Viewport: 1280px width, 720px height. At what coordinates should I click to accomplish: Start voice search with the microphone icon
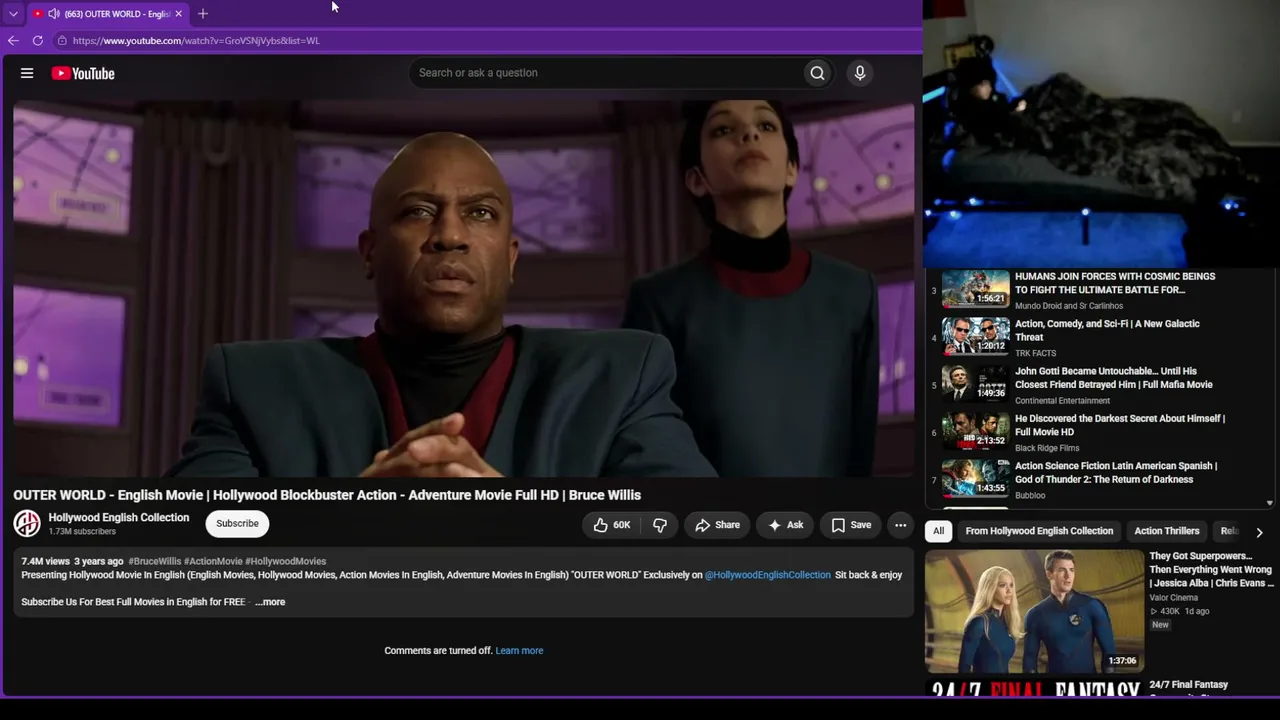coord(859,73)
